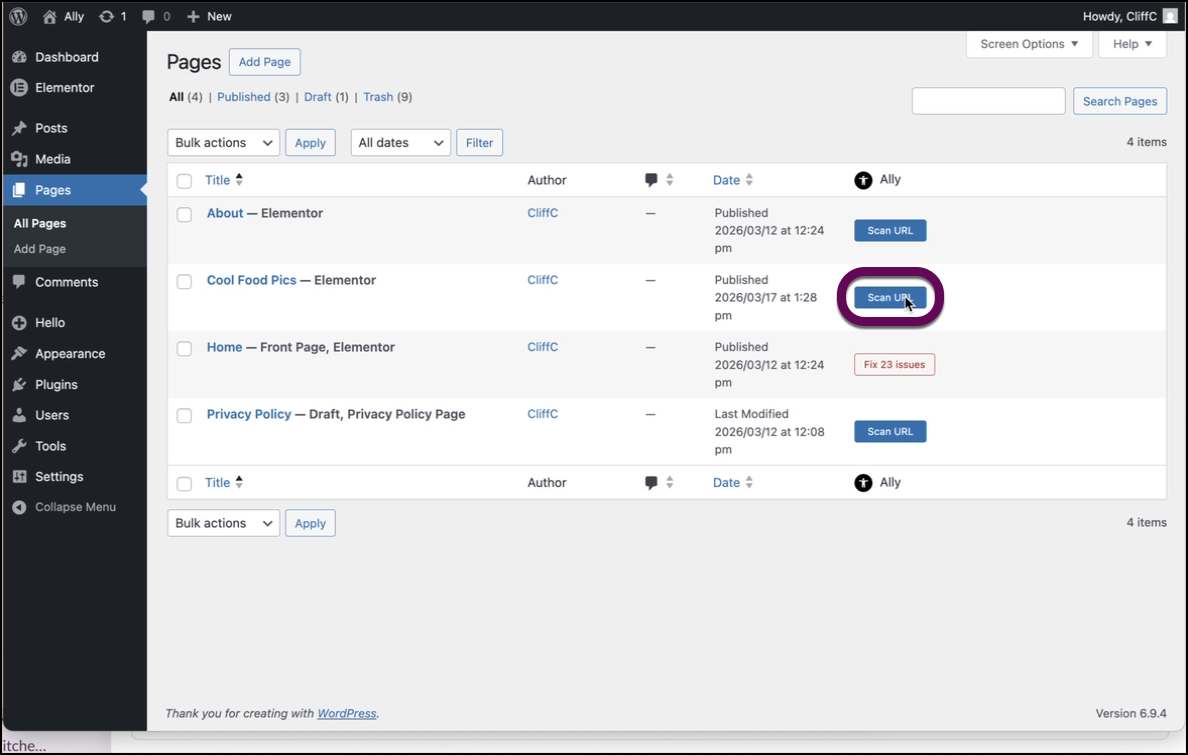Click the Fix 23 issues button

[x=894, y=365]
